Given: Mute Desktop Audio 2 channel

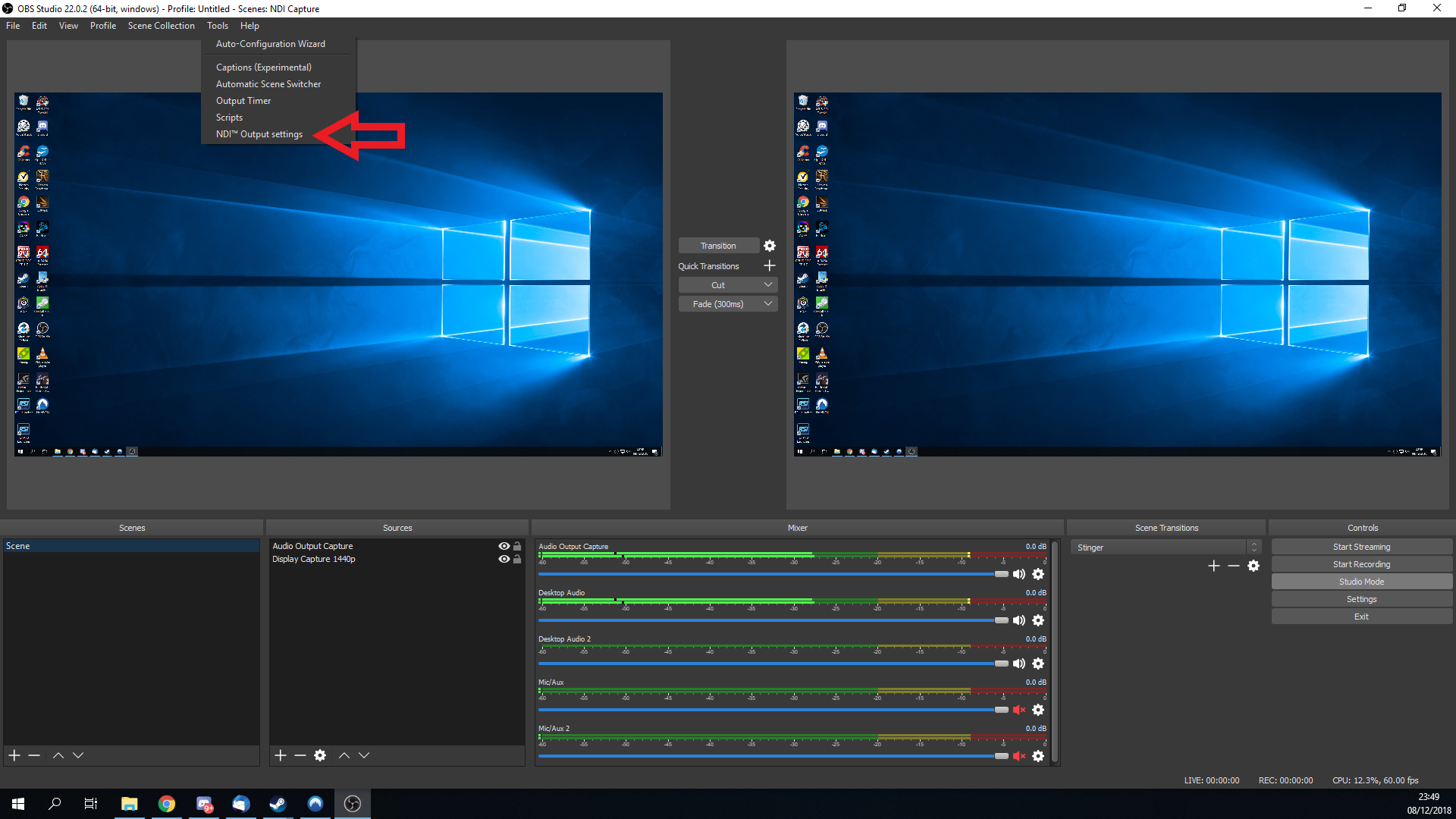Looking at the screenshot, I should click(x=1018, y=663).
